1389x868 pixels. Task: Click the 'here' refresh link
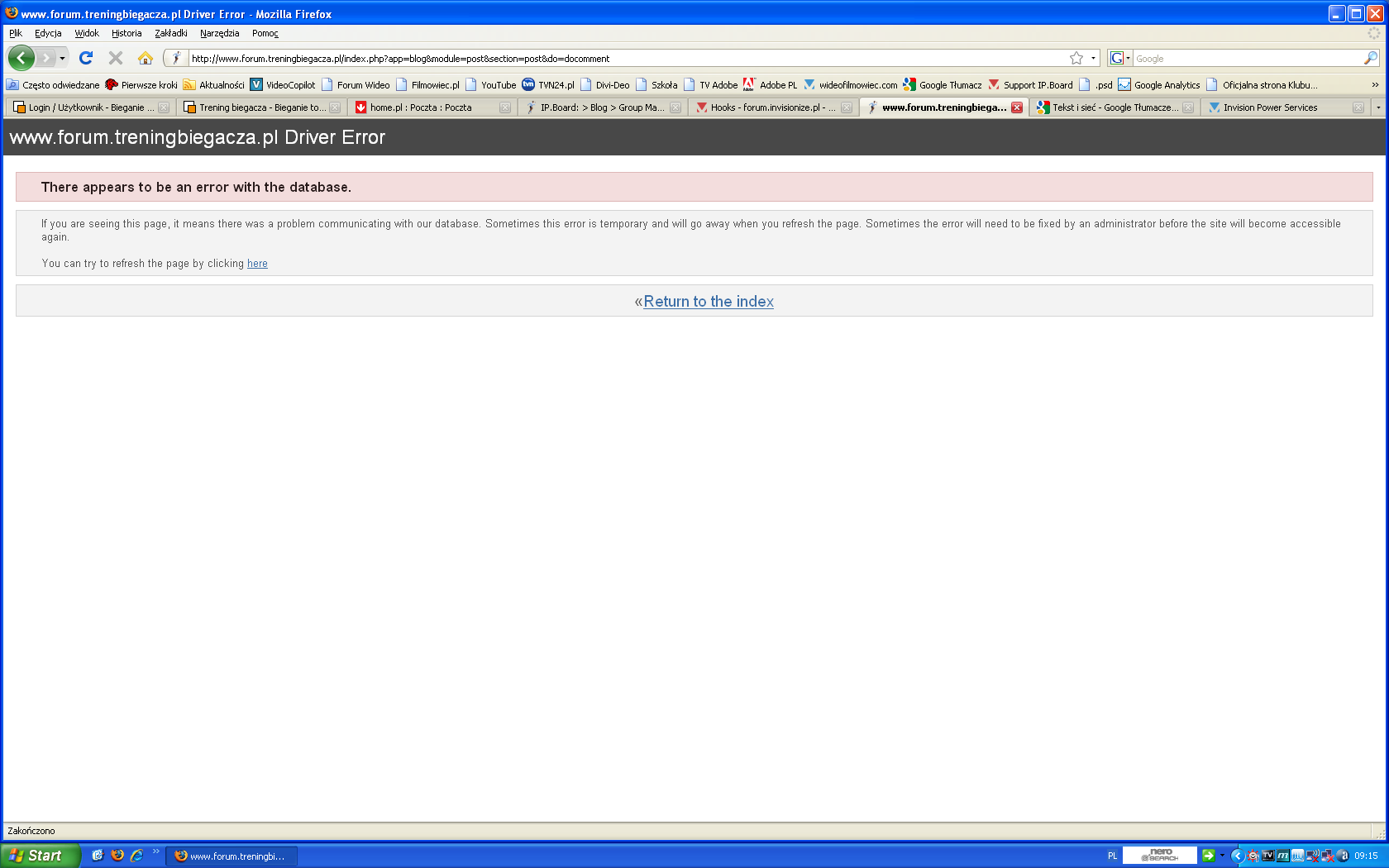(257, 264)
